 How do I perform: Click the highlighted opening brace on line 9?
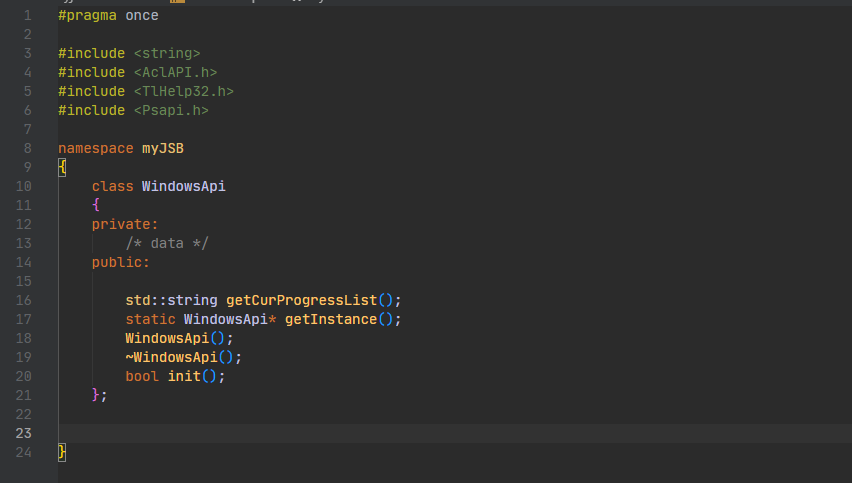(x=62, y=167)
